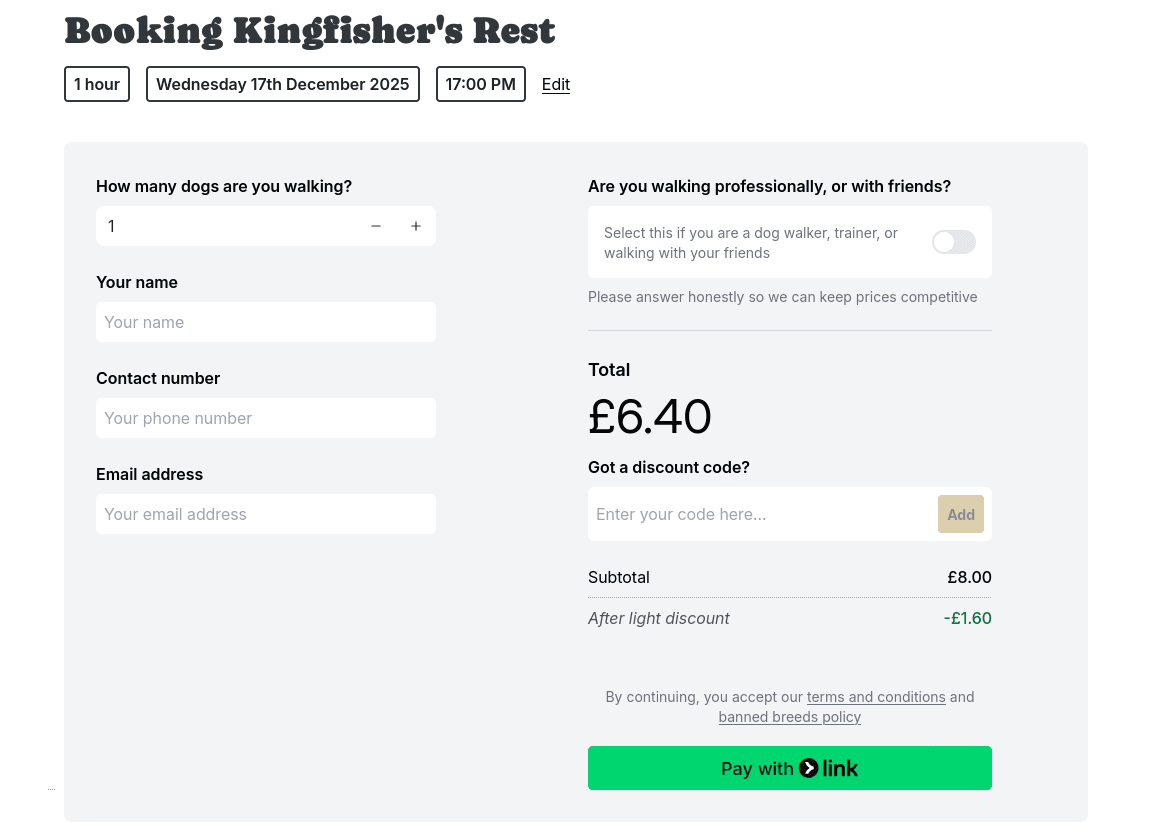1149x840 pixels.
Task: Click the £6.40 total amount
Action: (x=650, y=417)
